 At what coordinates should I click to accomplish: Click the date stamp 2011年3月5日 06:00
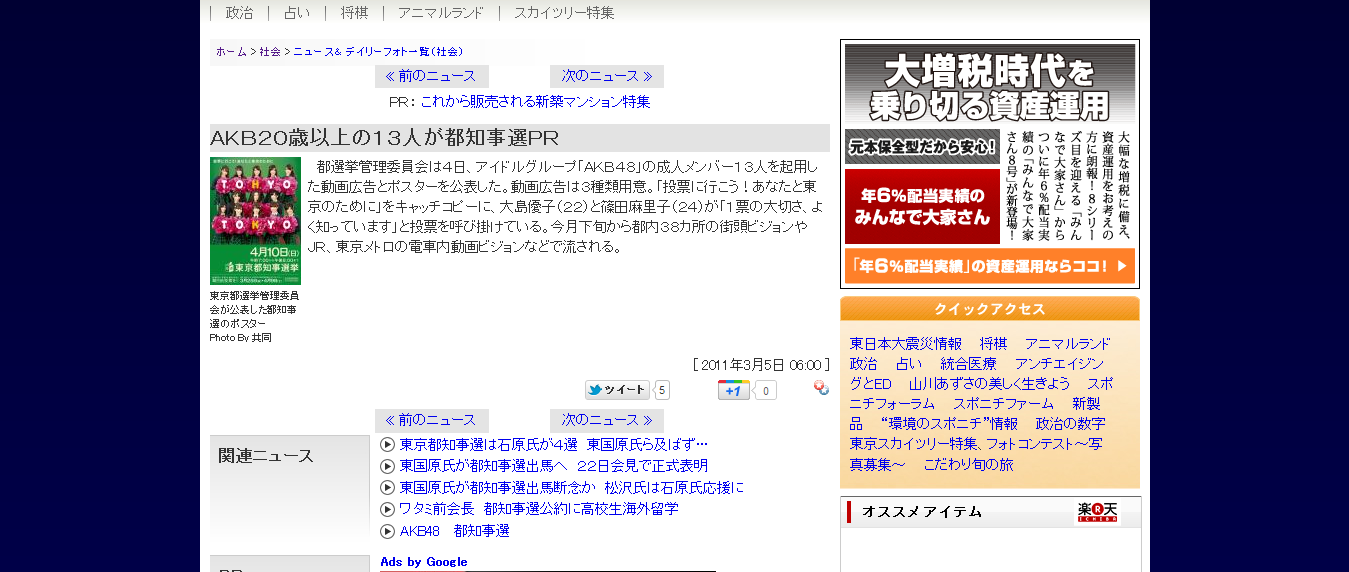pyautogui.click(x=761, y=365)
